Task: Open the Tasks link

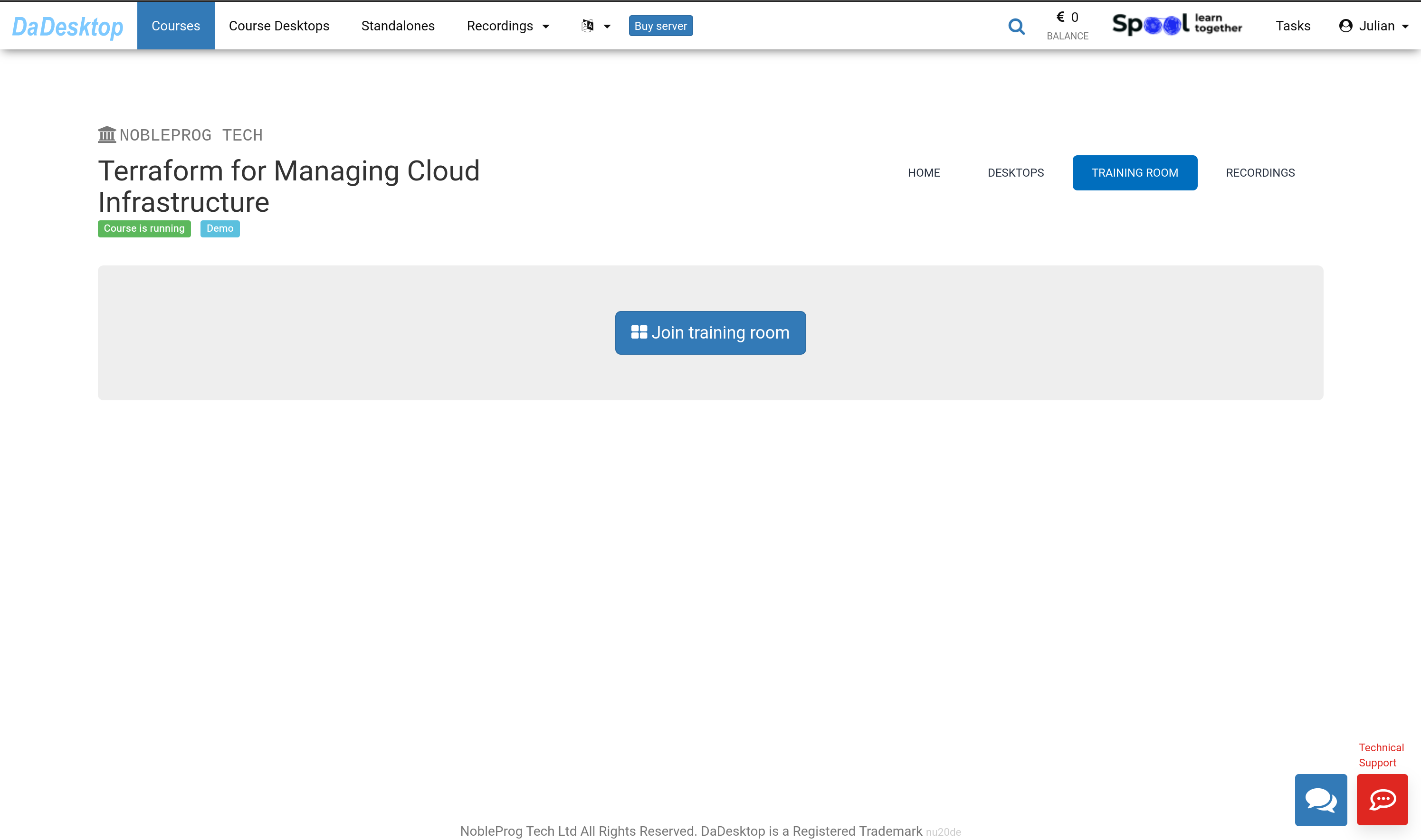Action: tap(1292, 26)
